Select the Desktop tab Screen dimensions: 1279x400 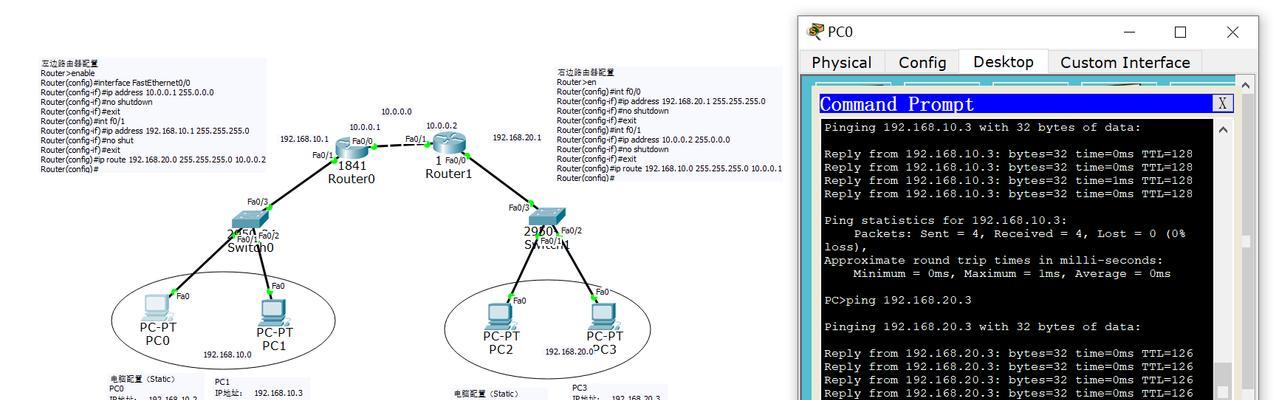pos(1003,61)
